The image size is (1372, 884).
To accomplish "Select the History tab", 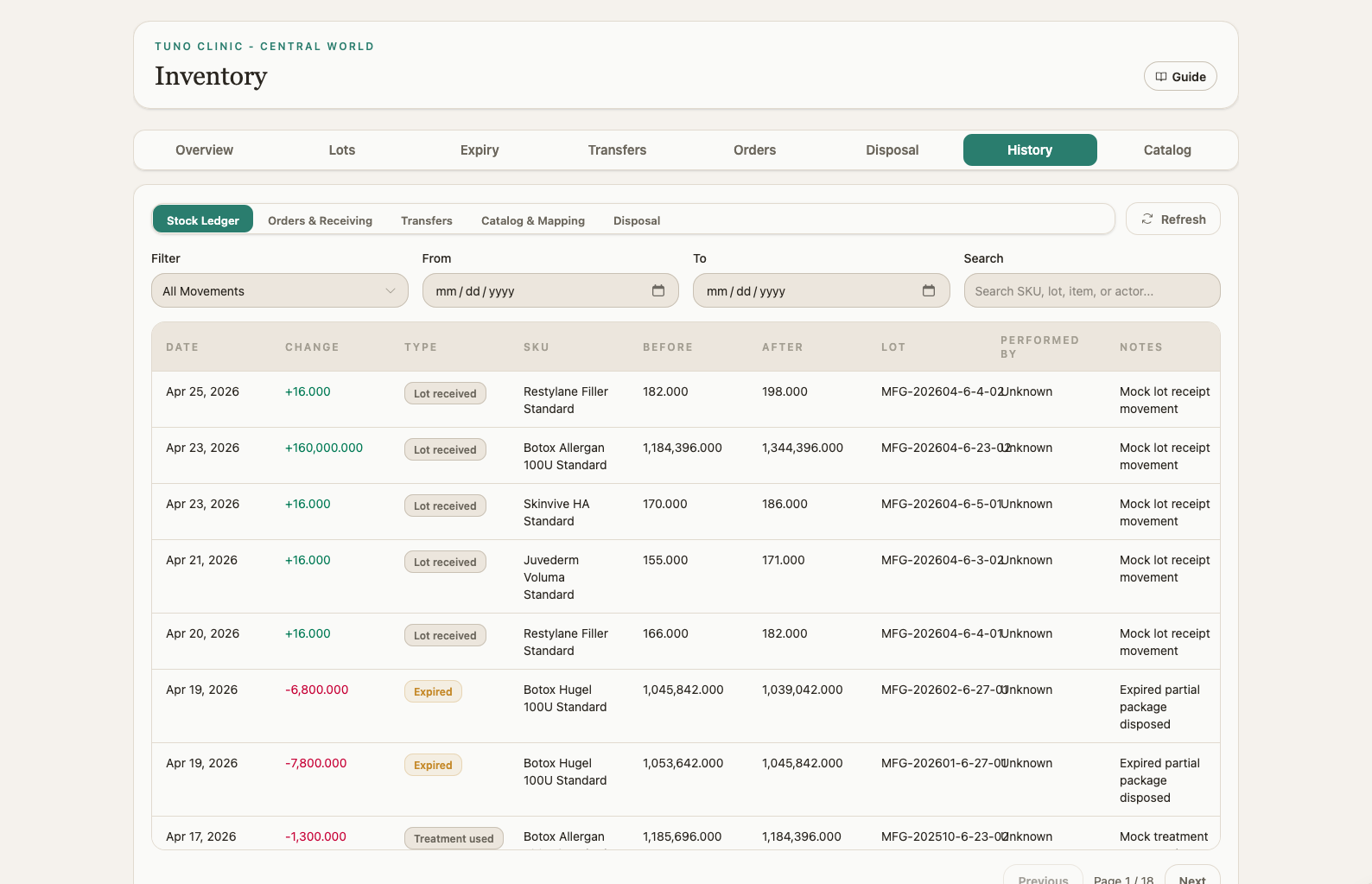I will tap(1030, 149).
